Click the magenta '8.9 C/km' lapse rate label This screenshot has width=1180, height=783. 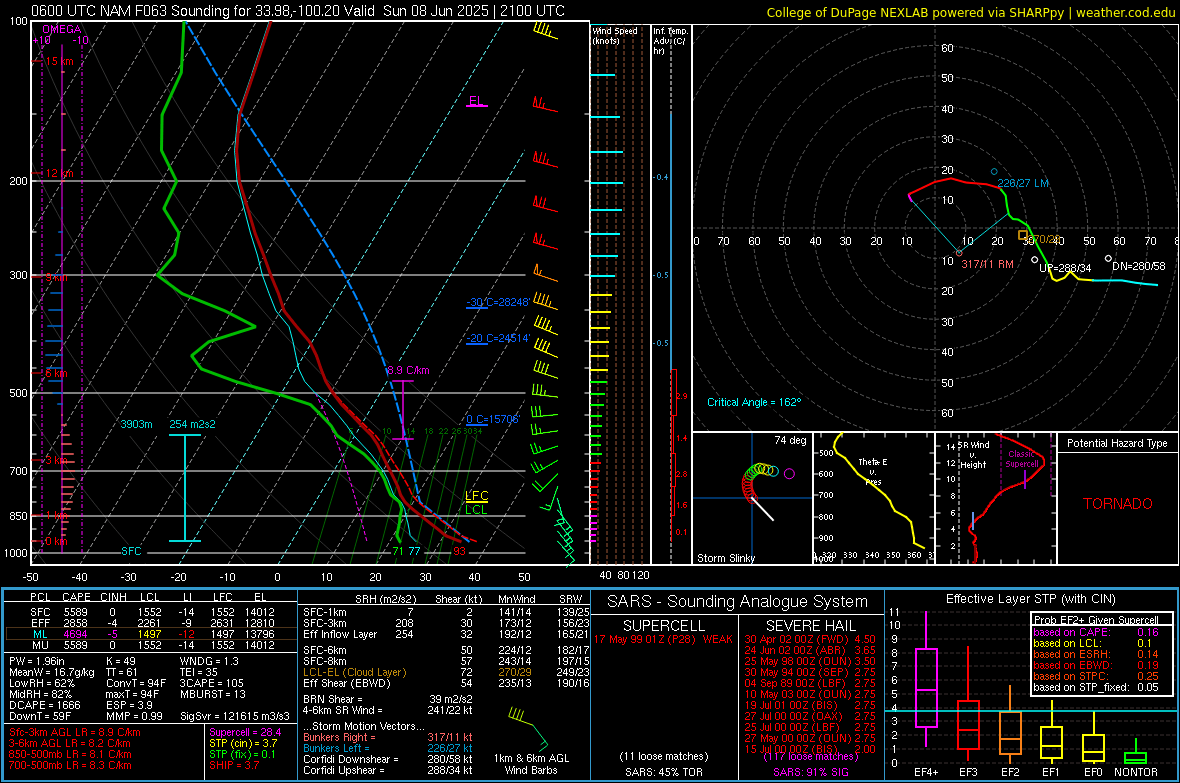click(408, 370)
